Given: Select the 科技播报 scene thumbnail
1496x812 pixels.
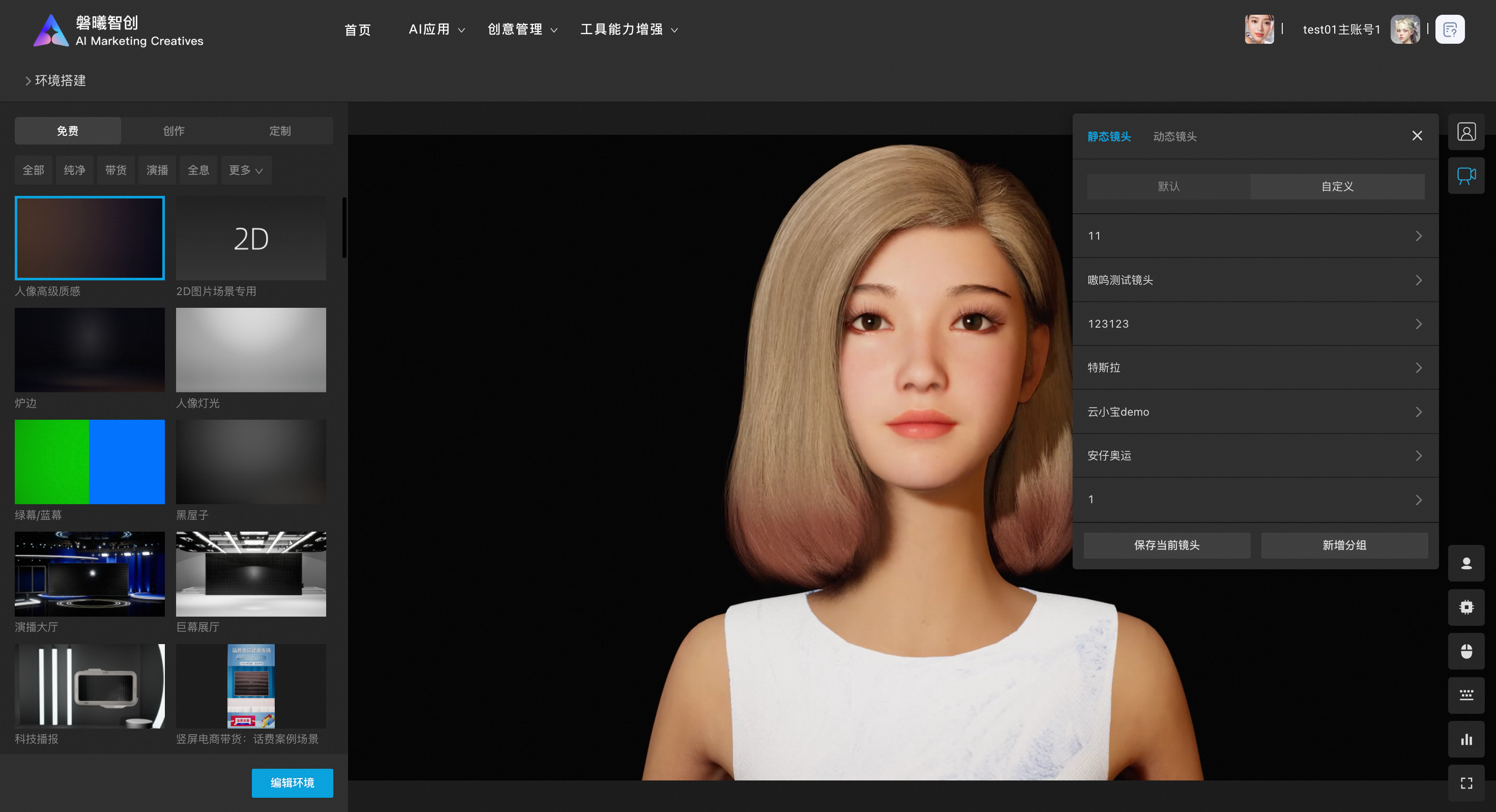Looking at the screenshot, I should click(x=90, y=686).
